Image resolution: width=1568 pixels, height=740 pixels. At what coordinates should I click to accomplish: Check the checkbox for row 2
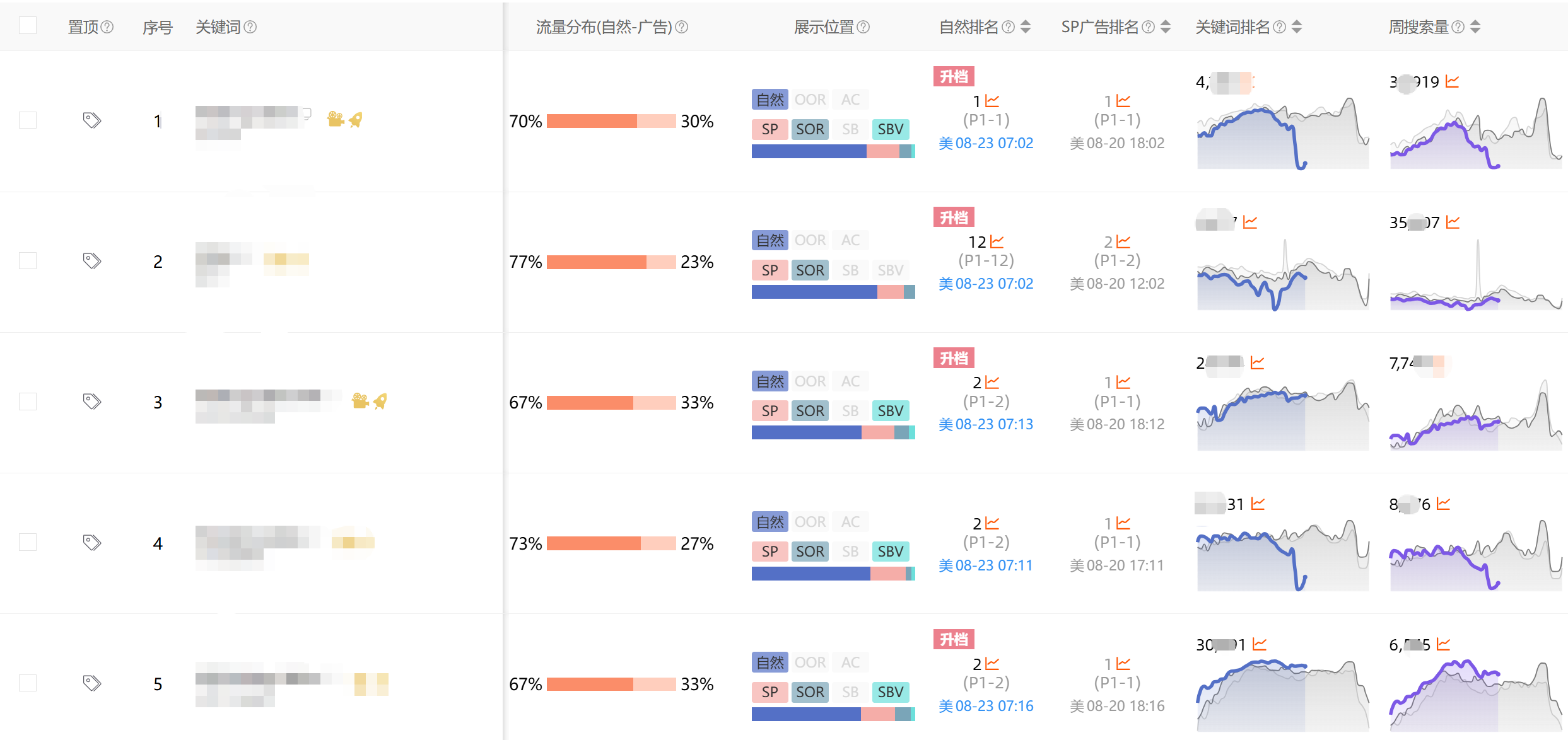coord(28,261)
